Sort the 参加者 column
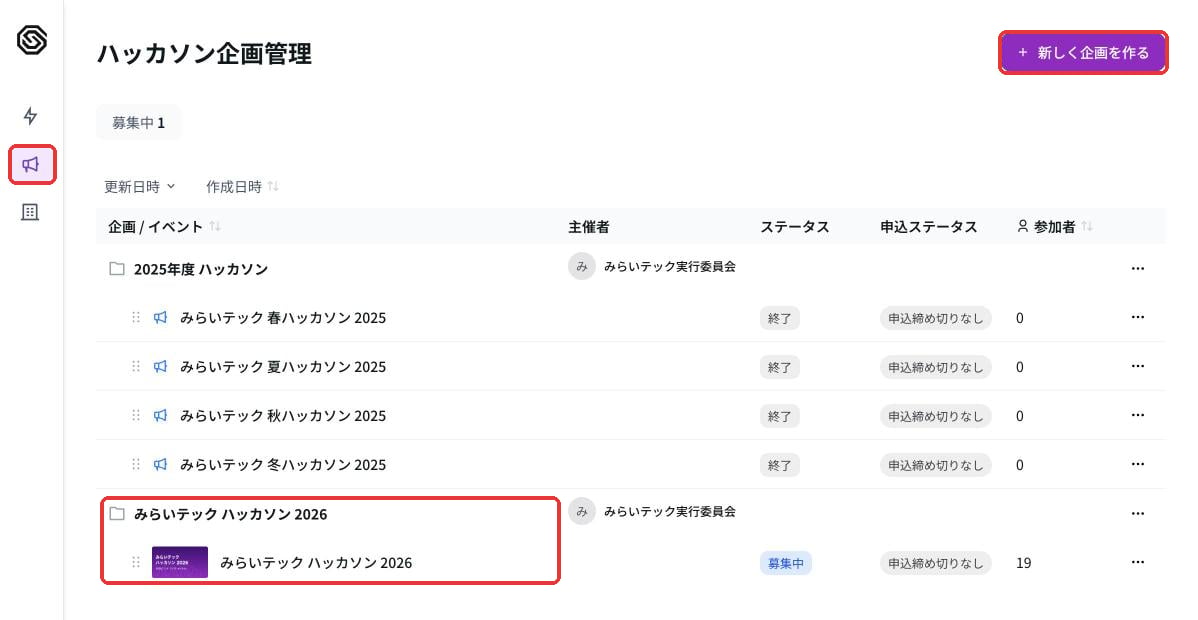This screenshot has width=1198, height=620. pyautogui.click(x=1054, y=226)
